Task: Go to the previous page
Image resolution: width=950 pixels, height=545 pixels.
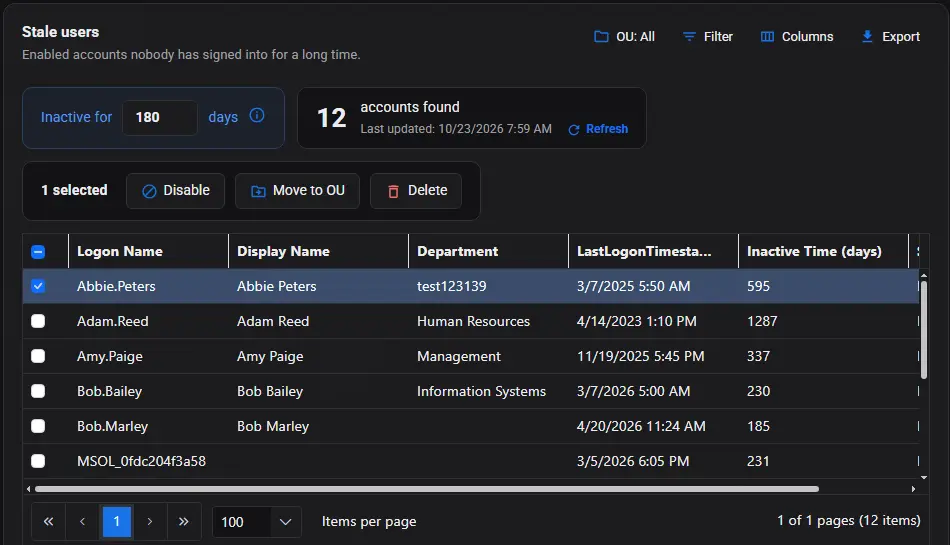Action: tap(82, 521)
